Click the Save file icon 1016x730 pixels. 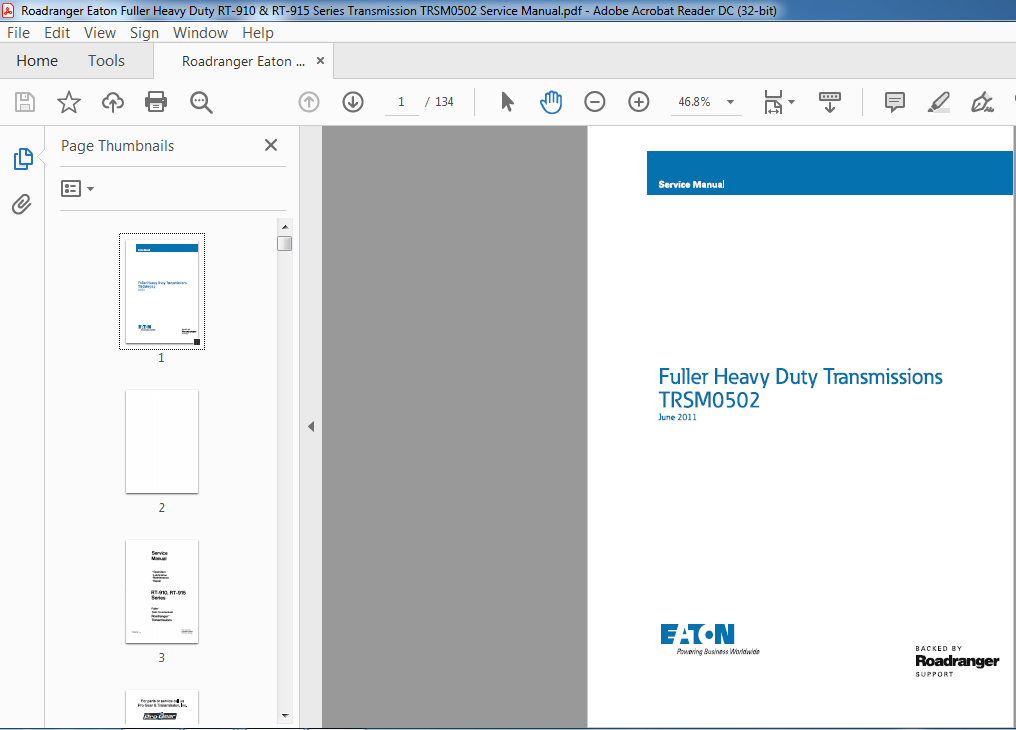25,102
